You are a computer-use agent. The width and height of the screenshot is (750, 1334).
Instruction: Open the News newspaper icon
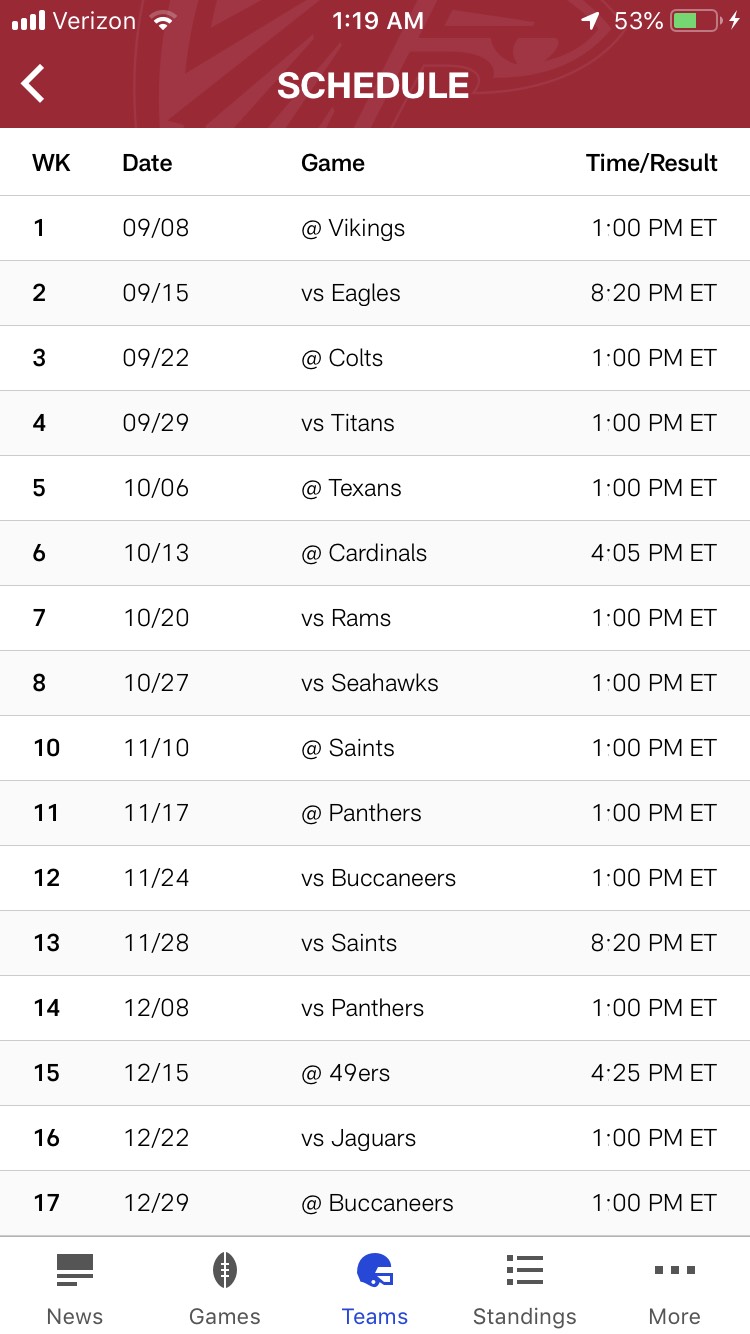point(75,1270)
